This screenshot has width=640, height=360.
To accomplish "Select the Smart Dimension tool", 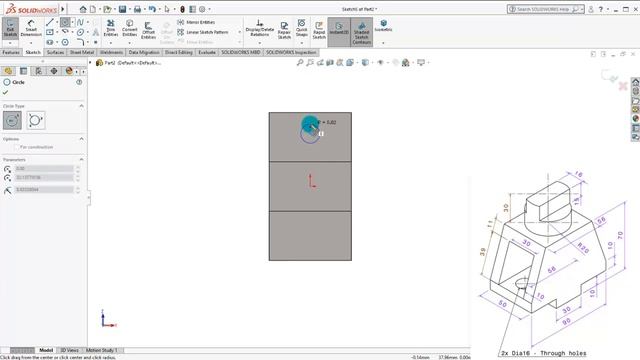I will click(x=31, y=28).
